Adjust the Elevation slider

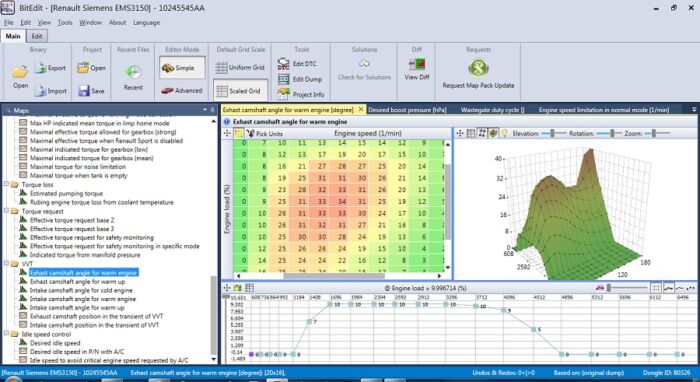pos(553,133)
